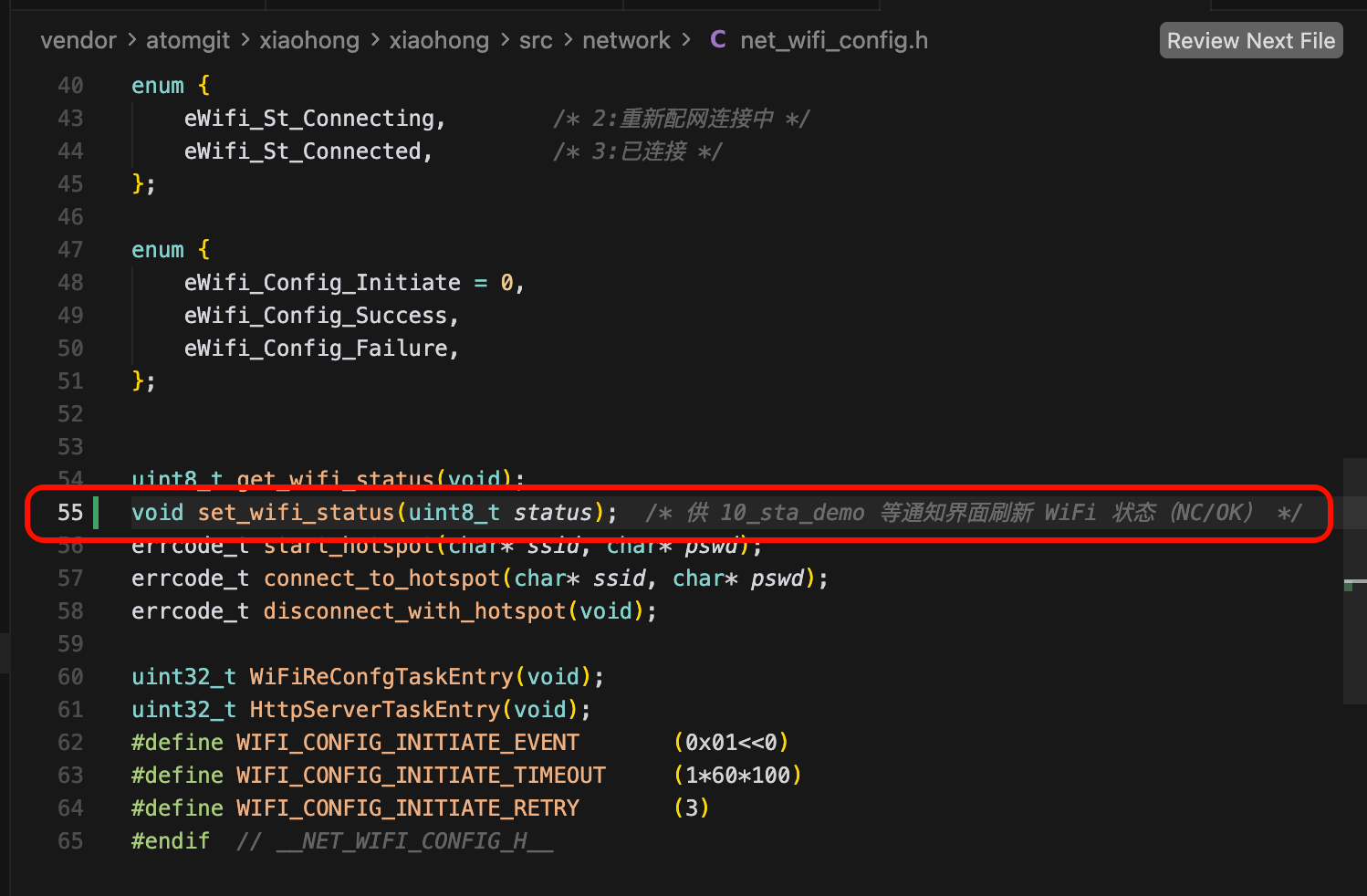Expand chevron after vendor breadcrumb
The width and height of the screenshot is (1367, 896).
point(131,40)
